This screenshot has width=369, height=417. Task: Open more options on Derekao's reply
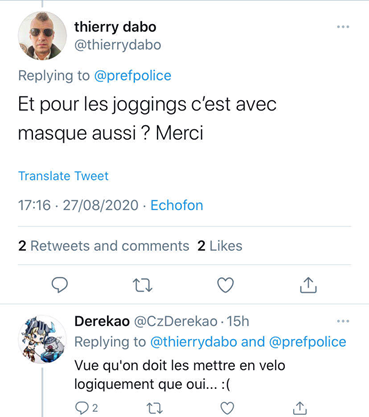tap(343, 321)
